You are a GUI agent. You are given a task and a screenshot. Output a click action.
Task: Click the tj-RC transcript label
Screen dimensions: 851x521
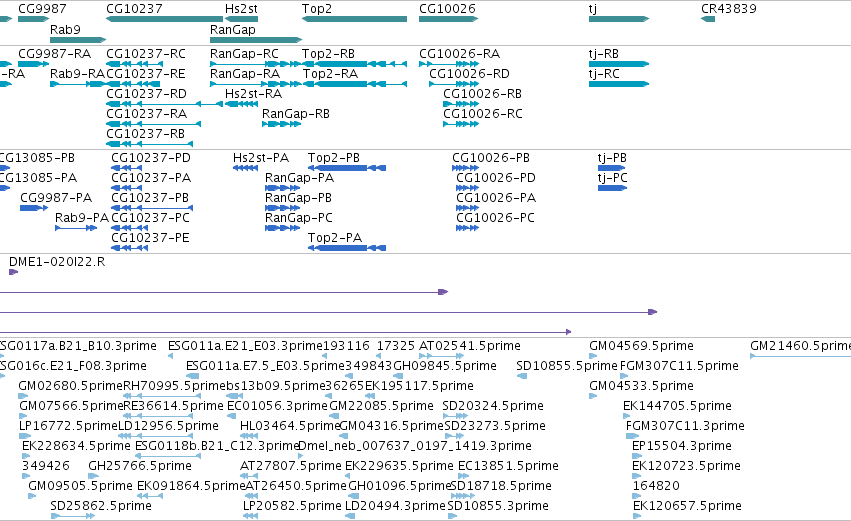pyautogui.click(x=604, y=74)
